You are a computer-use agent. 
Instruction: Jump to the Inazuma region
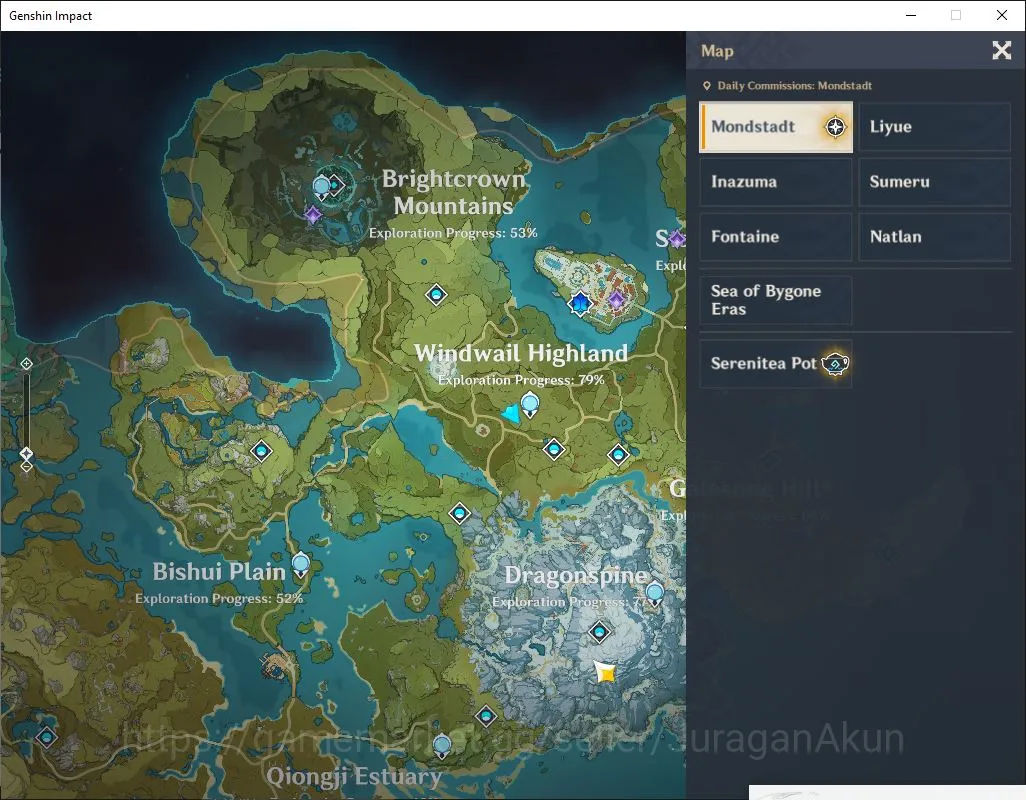pyautogui.click(x=775, y=182)
